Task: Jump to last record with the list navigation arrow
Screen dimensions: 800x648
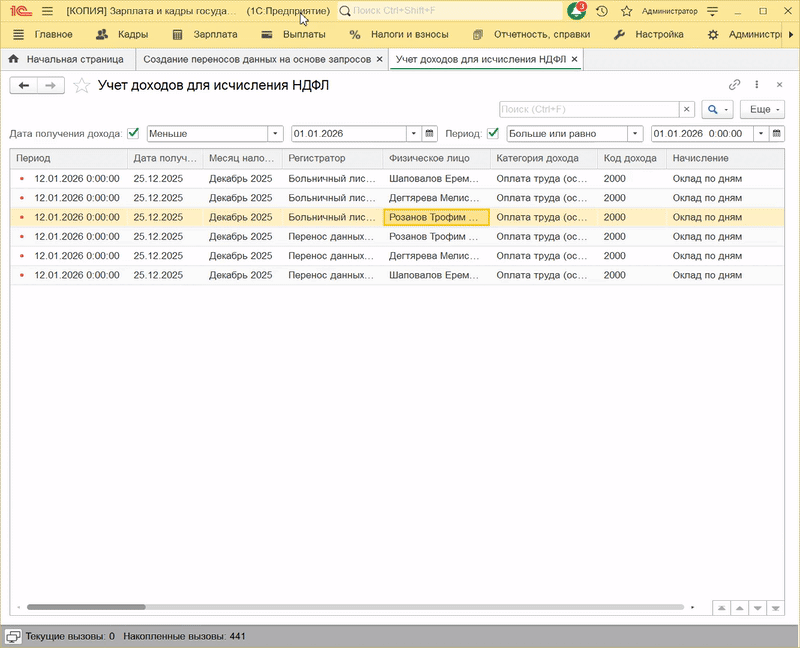Action: [x=776, y=608]
